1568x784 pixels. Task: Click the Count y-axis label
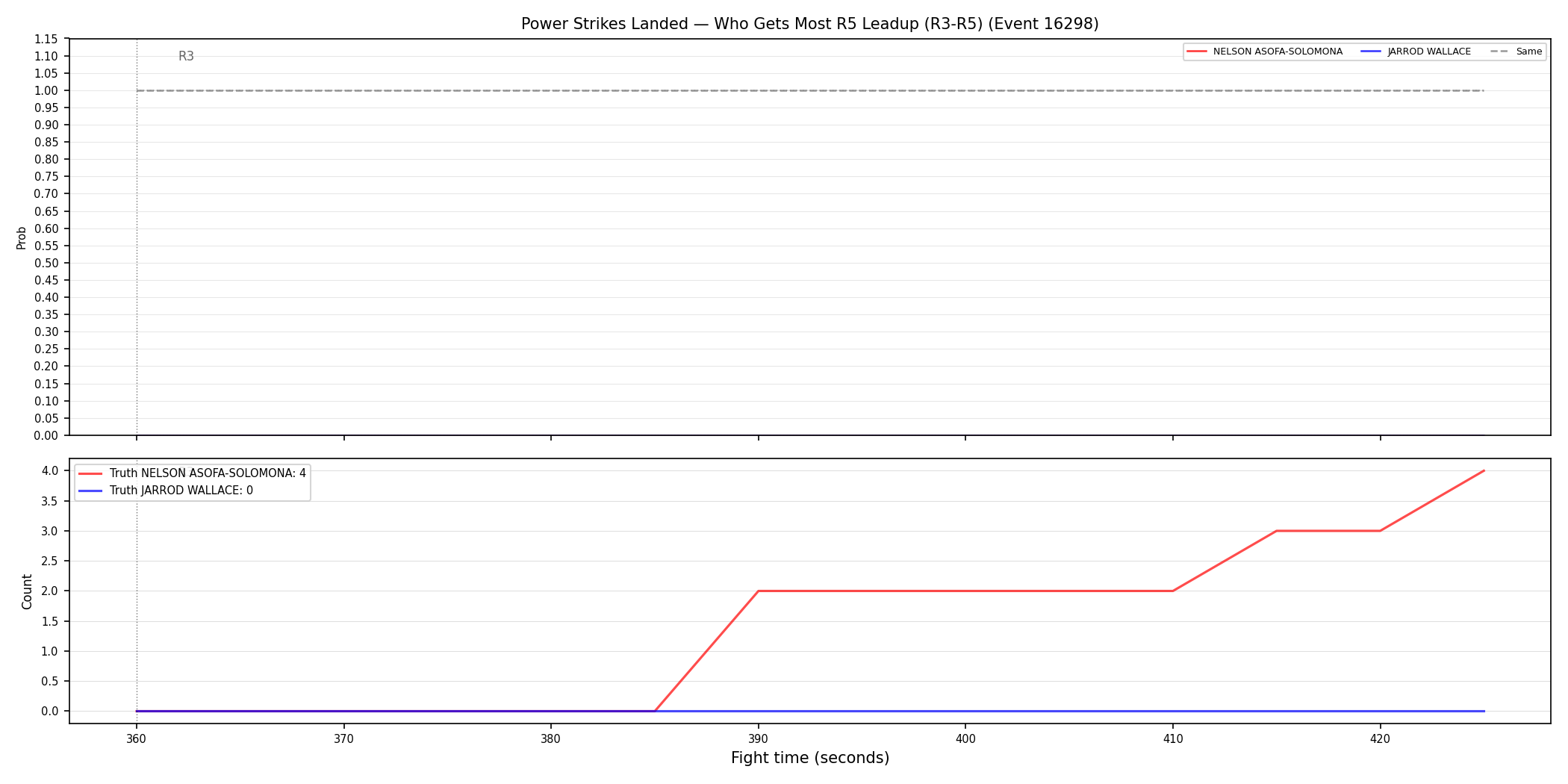point(28,591)
